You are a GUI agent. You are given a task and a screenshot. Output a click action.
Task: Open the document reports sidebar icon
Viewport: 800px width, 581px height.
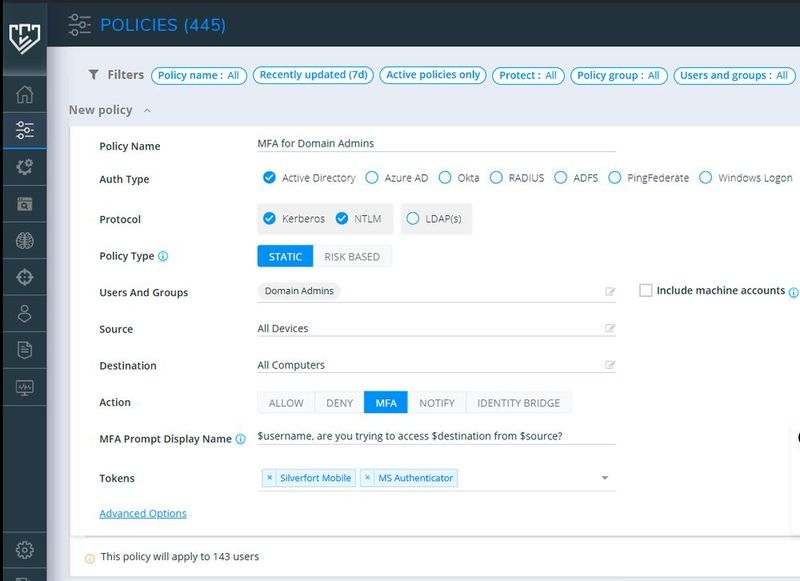coord(24,350)
